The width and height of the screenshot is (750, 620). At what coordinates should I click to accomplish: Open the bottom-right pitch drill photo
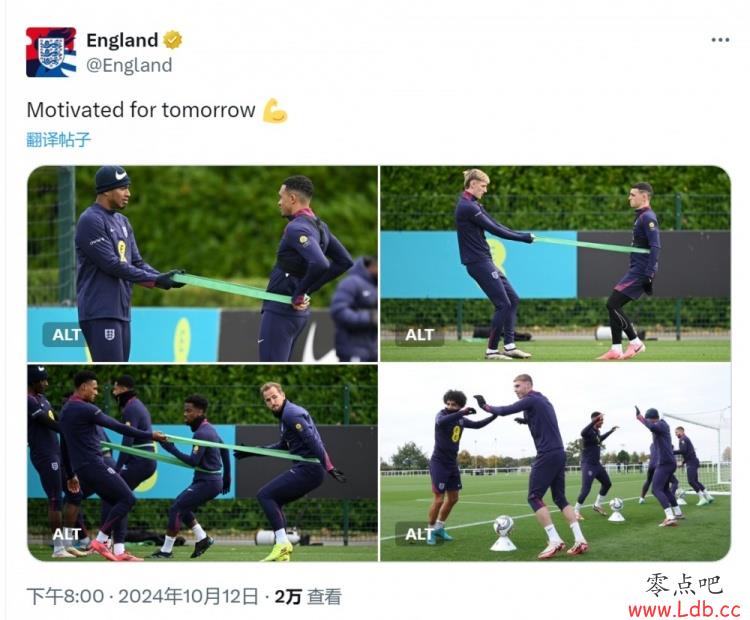[556, 463]
